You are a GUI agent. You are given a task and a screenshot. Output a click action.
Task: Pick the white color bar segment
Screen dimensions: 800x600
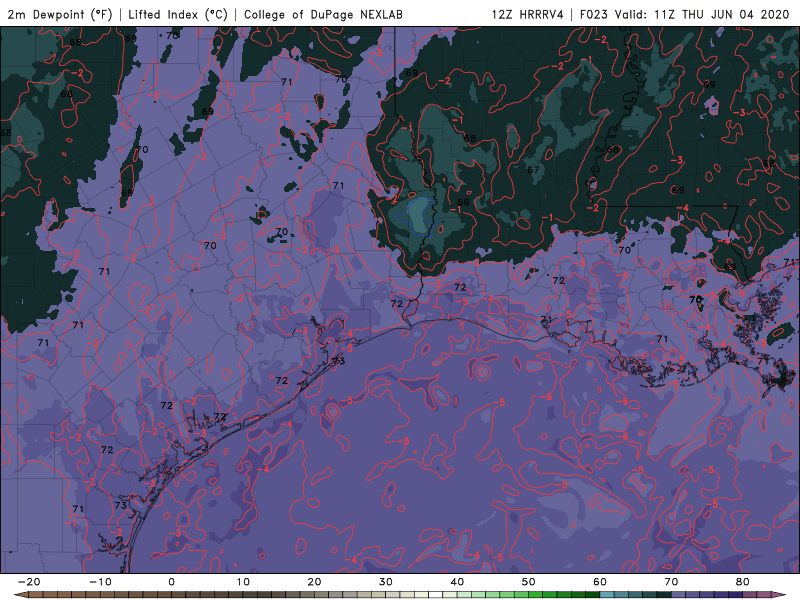[x=436, y=595]
